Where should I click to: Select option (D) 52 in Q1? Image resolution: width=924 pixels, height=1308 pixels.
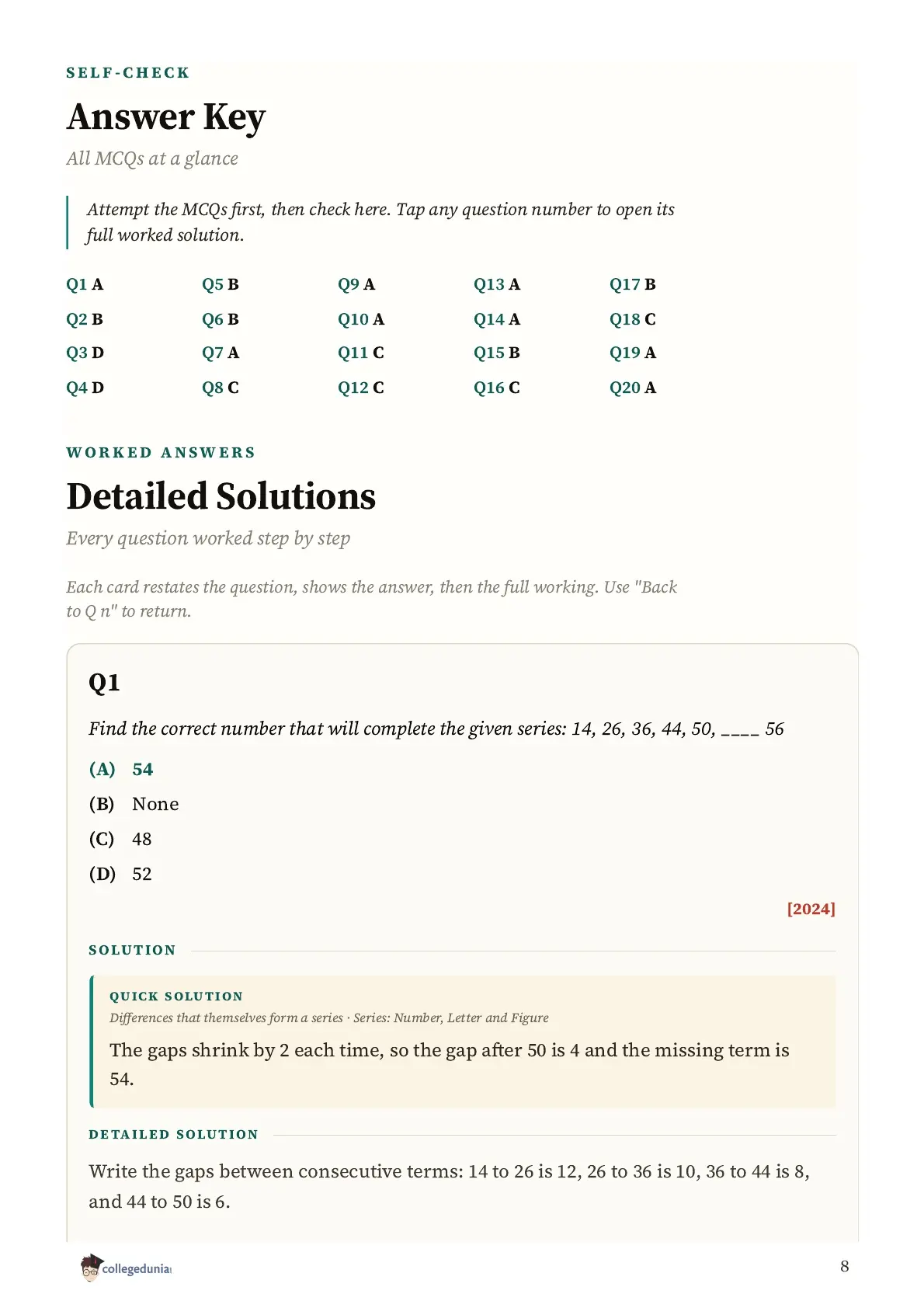point(120,875)
